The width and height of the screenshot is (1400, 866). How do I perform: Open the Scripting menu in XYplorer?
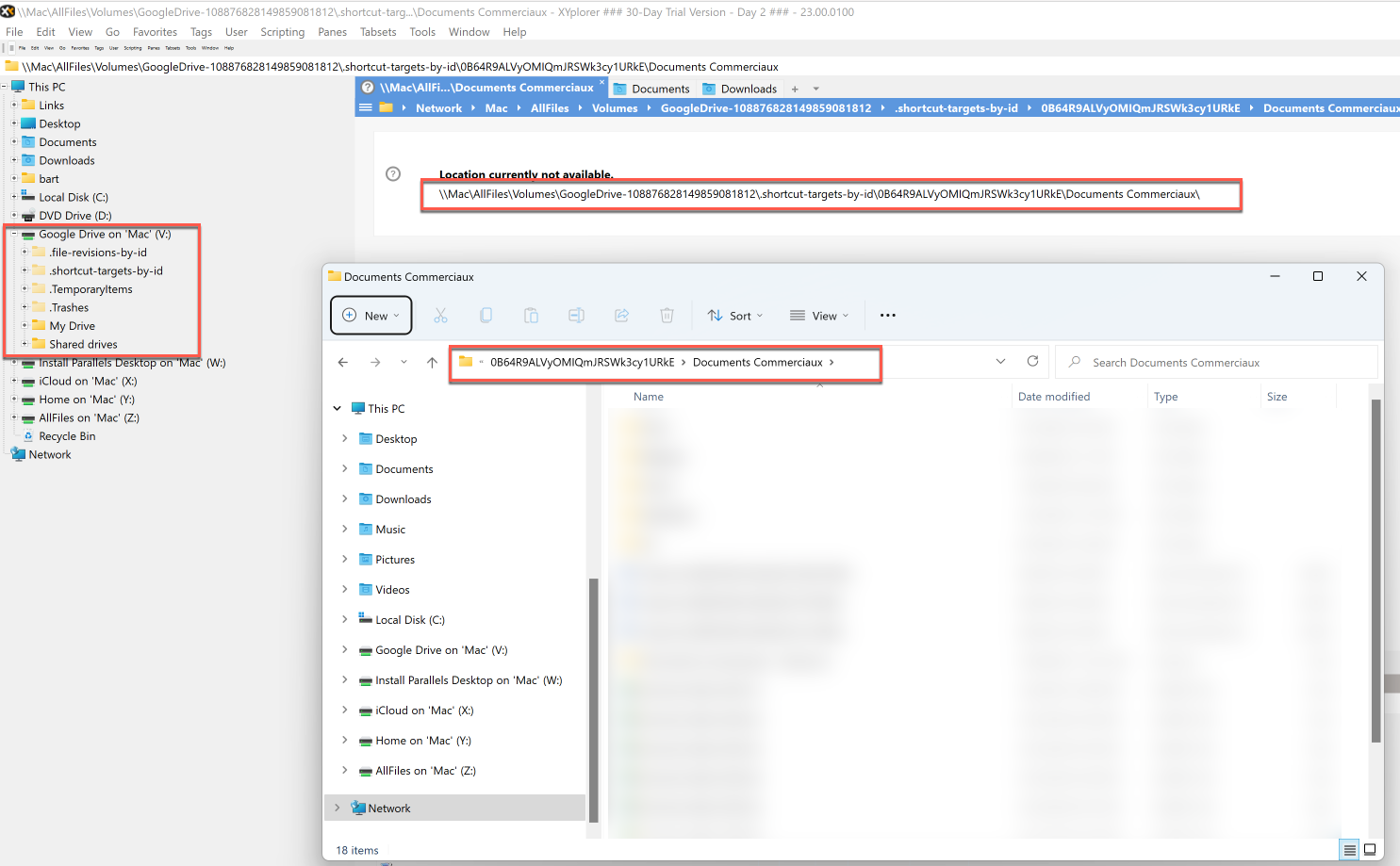point(282,32)
